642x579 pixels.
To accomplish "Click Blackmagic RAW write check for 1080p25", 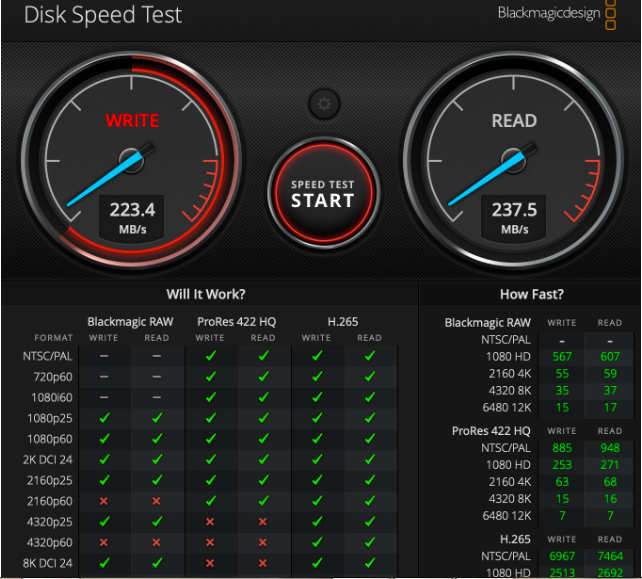I will coord(104,418).
